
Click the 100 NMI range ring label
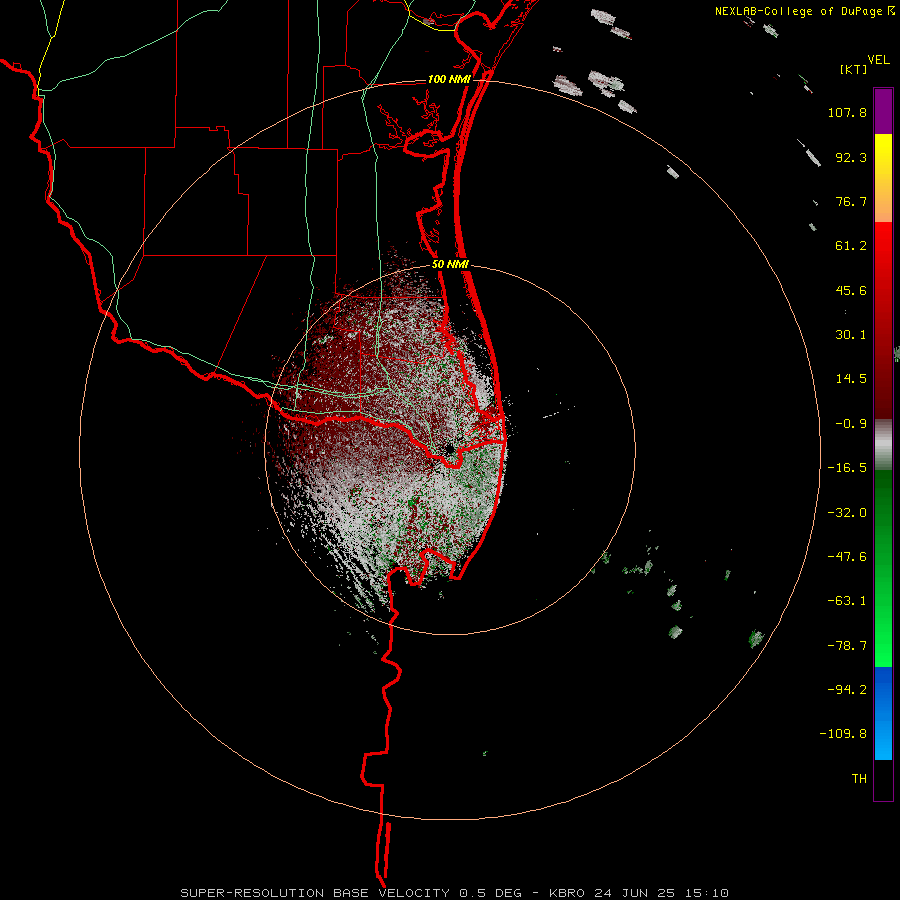click(x=449, y=79)
